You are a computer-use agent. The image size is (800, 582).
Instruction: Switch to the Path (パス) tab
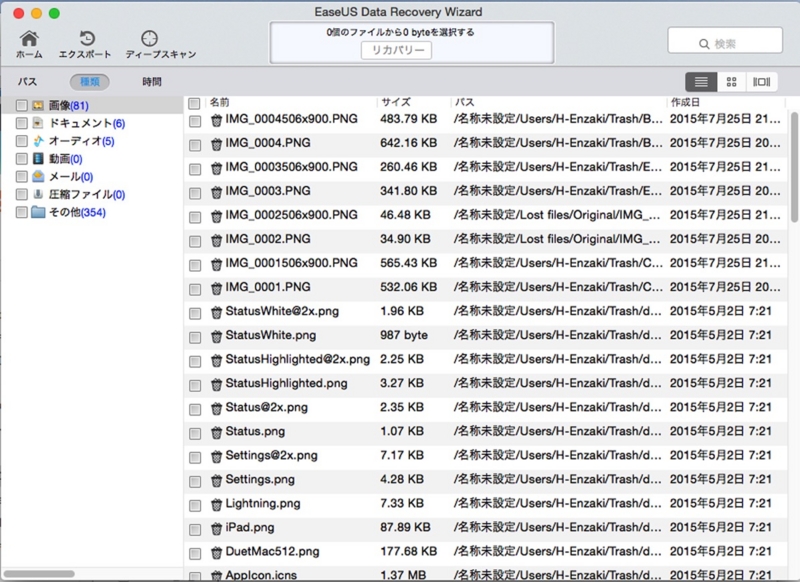click(x=28, y=82)
